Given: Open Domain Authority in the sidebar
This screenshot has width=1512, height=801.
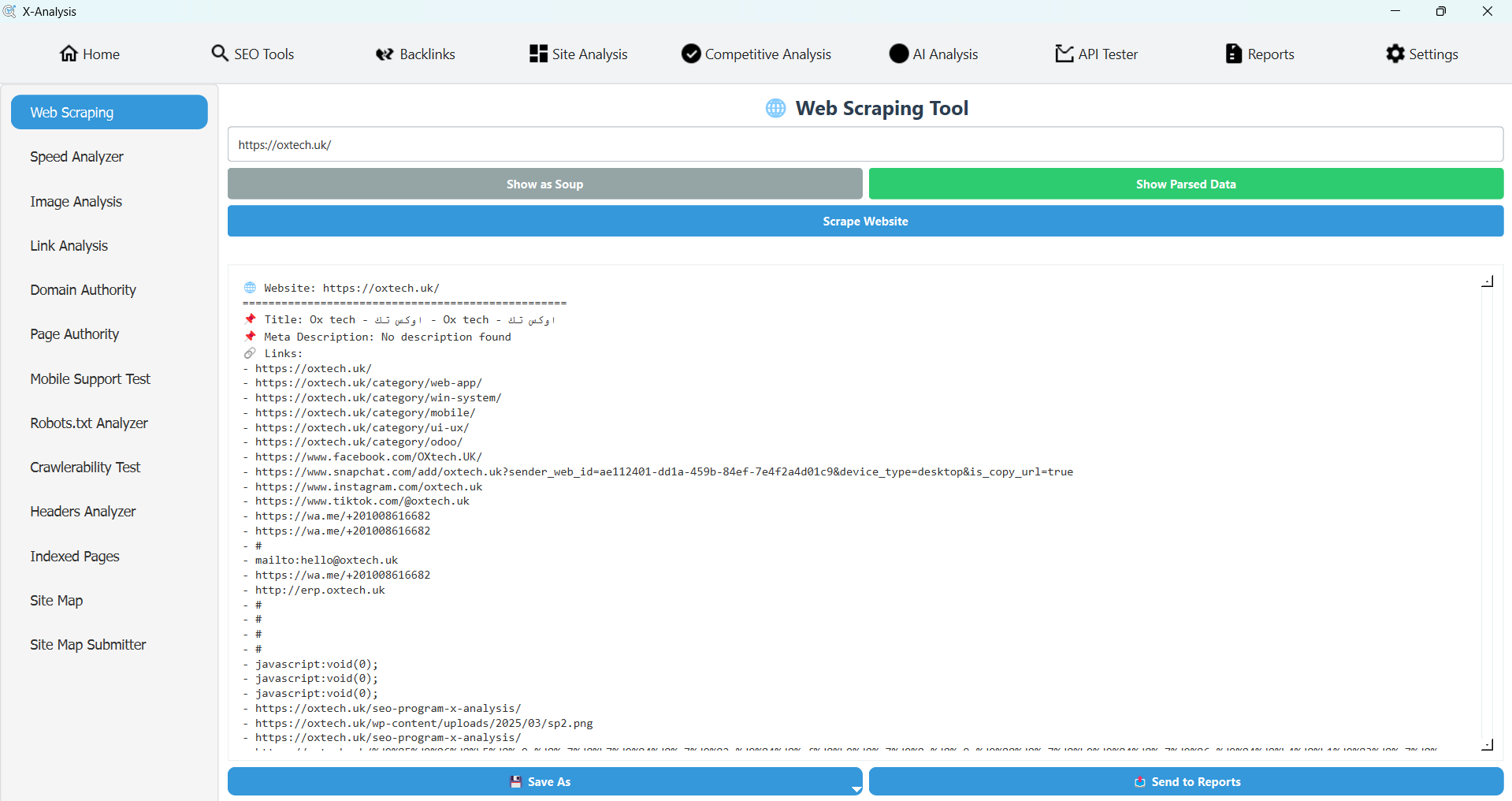Looking at the screenshot, I should point(110,289).
